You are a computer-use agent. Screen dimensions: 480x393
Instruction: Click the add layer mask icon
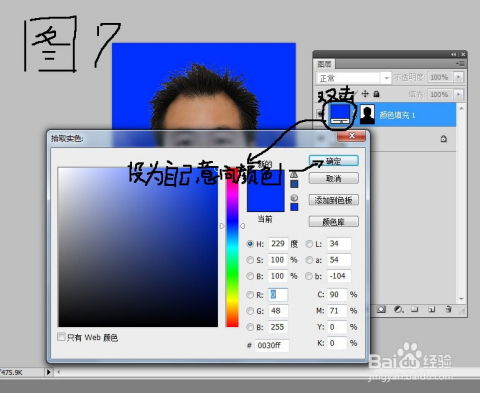(382, 310)
